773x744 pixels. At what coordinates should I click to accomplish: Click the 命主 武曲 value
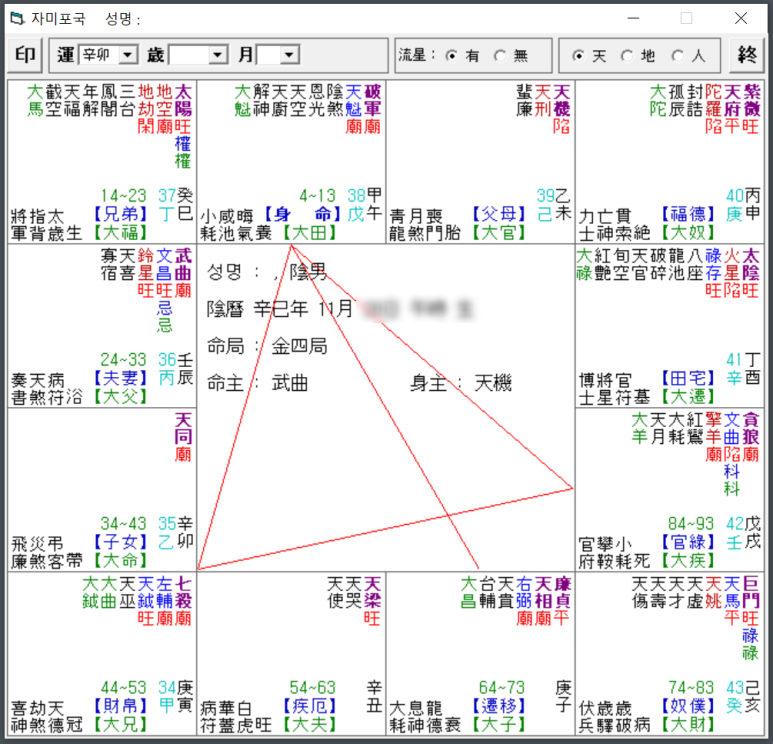pos(289,383)
